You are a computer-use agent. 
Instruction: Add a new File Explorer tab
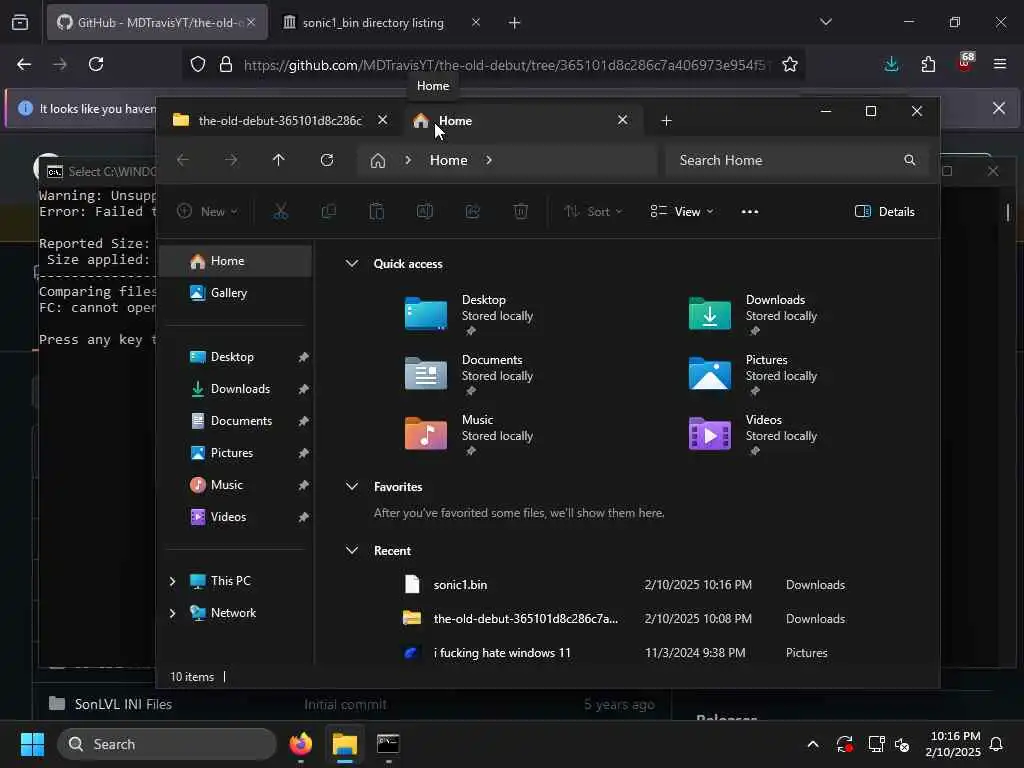(x=666, y=120)
